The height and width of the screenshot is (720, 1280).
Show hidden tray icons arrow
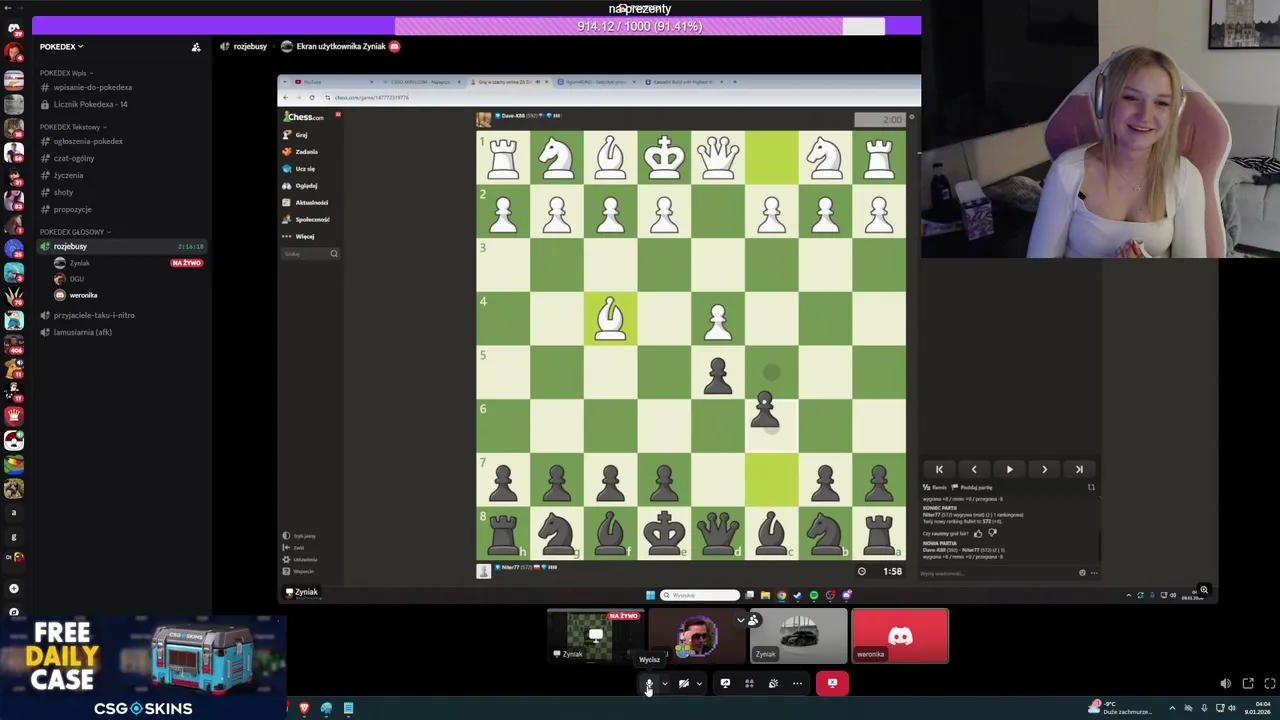tap(1172, 708)
